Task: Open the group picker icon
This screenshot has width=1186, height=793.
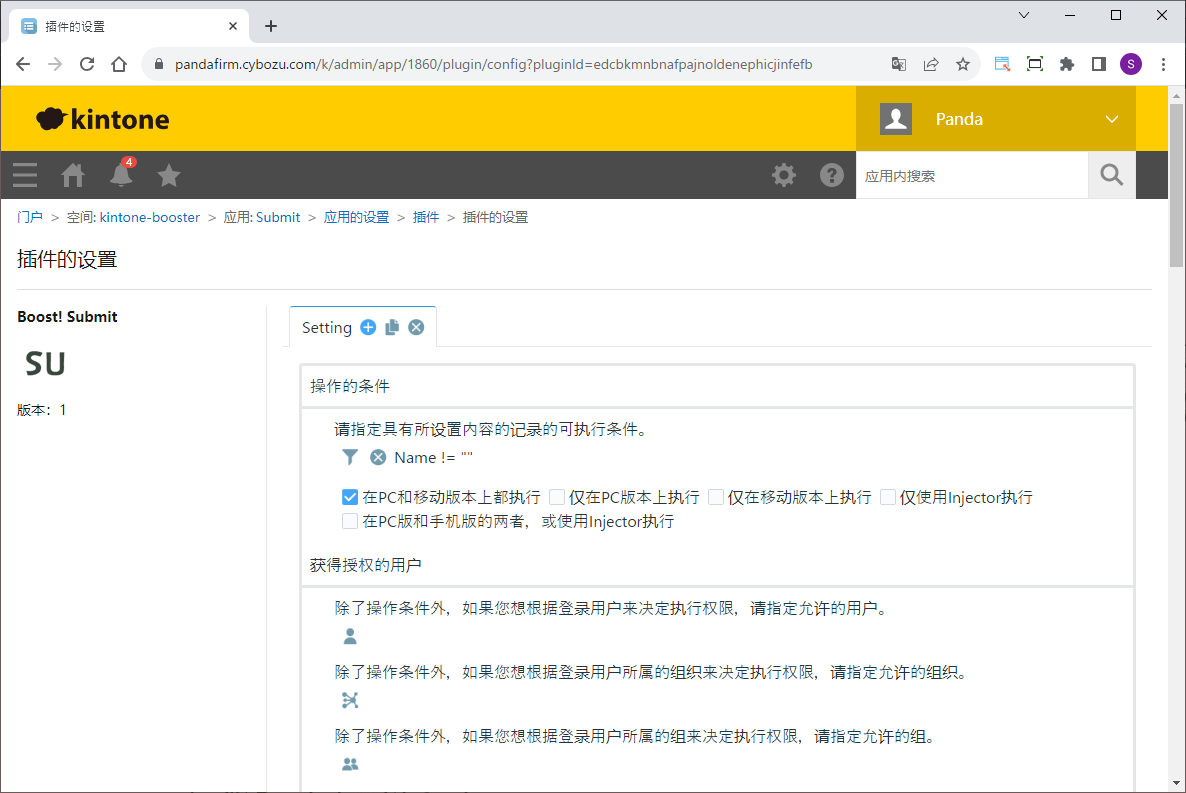Action: click(x=350, y=764)
